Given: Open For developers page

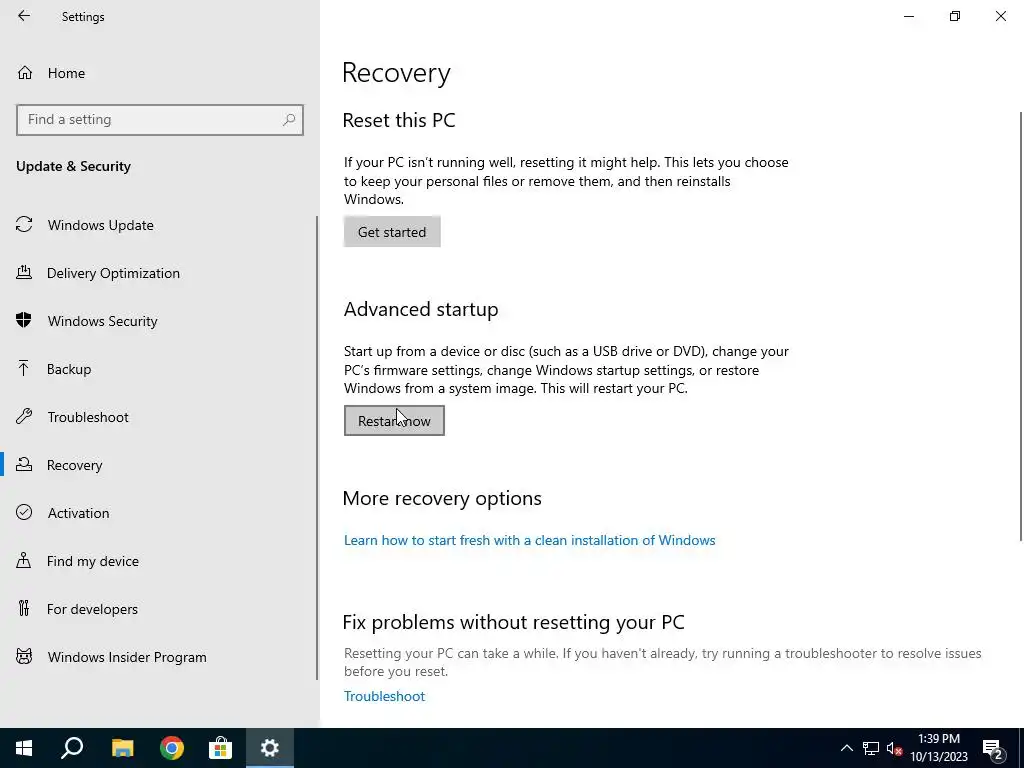Looking at the screenshot, I should pos(92,609).
